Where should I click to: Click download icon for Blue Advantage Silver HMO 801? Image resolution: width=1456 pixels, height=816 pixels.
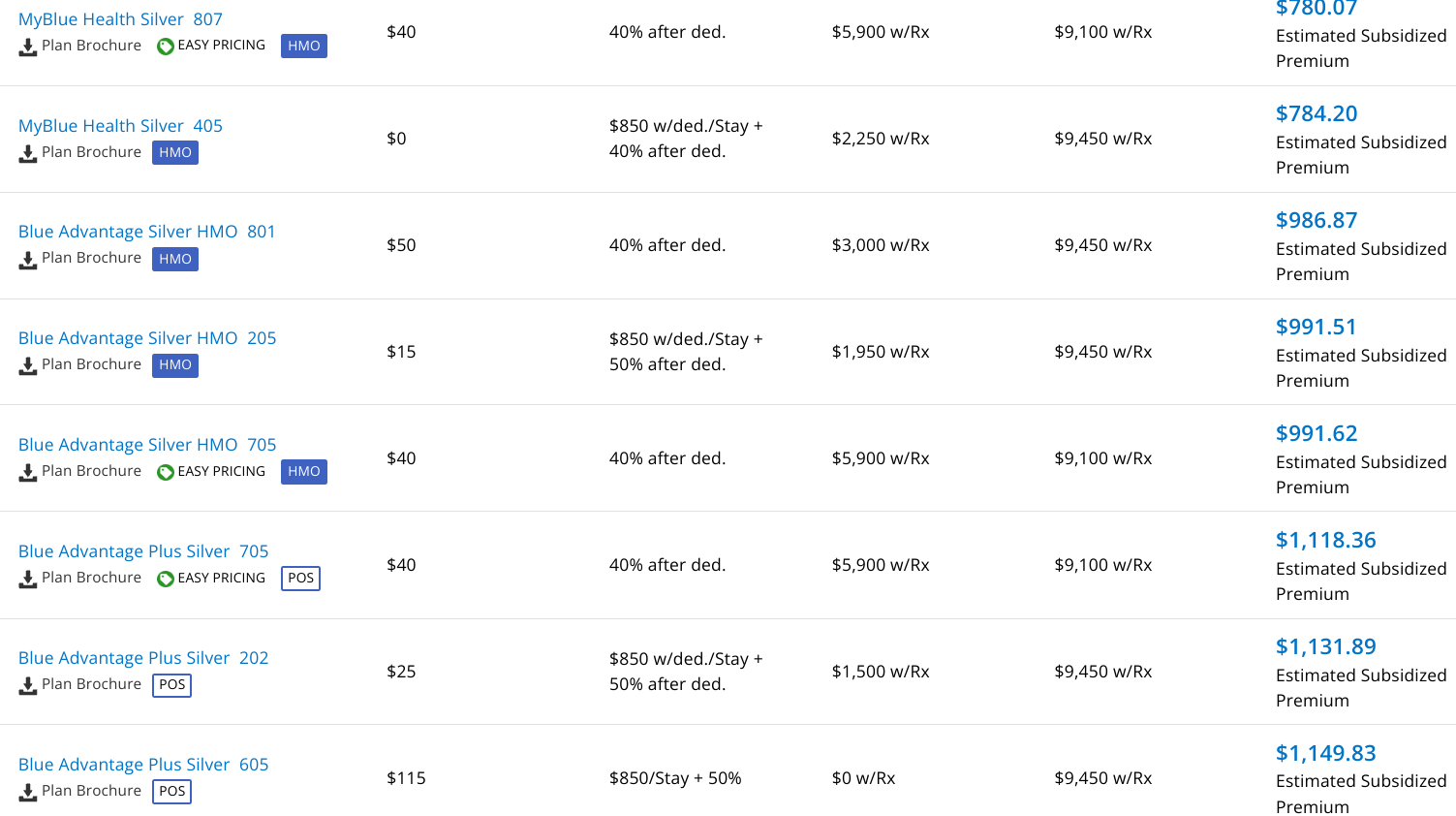[x=28, y=259]
